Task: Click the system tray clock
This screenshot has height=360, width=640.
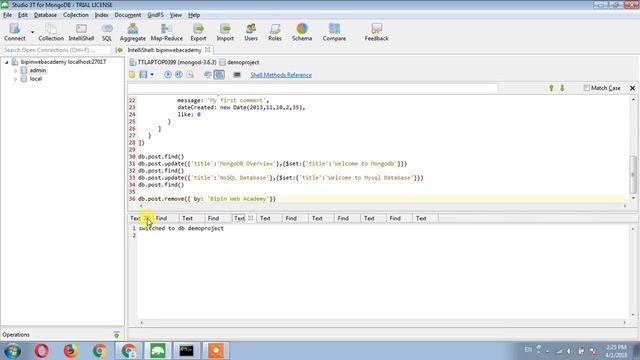Action: tap(616, 351)
